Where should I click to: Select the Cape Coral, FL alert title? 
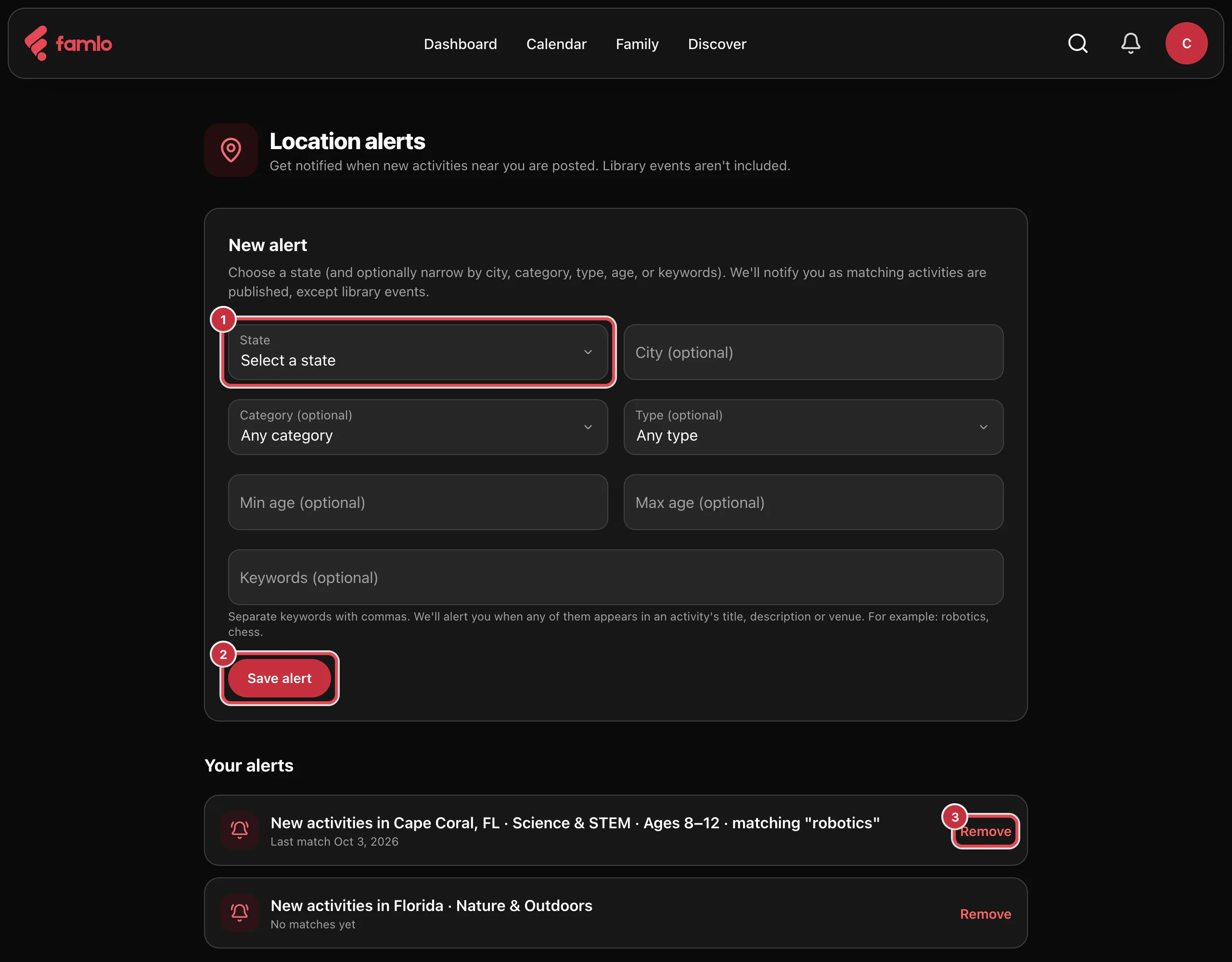(575, 823)
